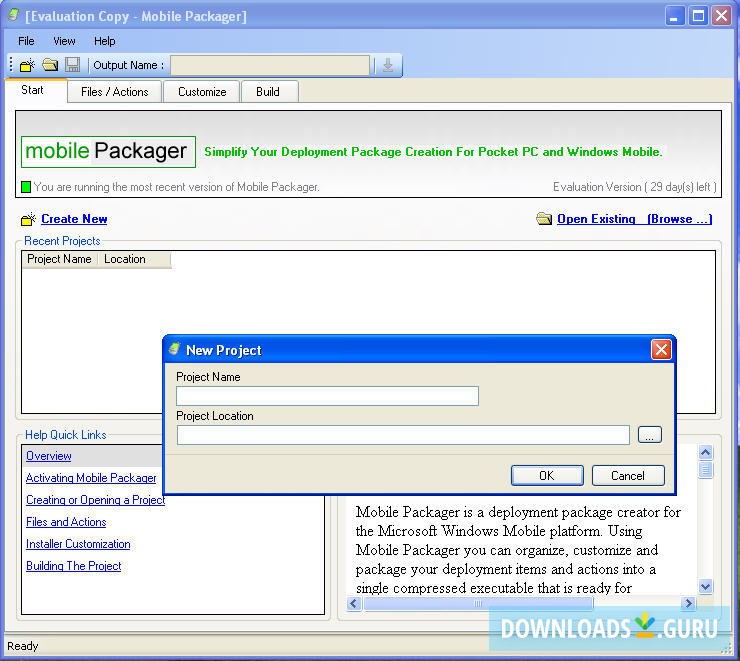The image size is (740, 661).
Task: Click help pane scroll right arrow
Action: coord(689,603)
